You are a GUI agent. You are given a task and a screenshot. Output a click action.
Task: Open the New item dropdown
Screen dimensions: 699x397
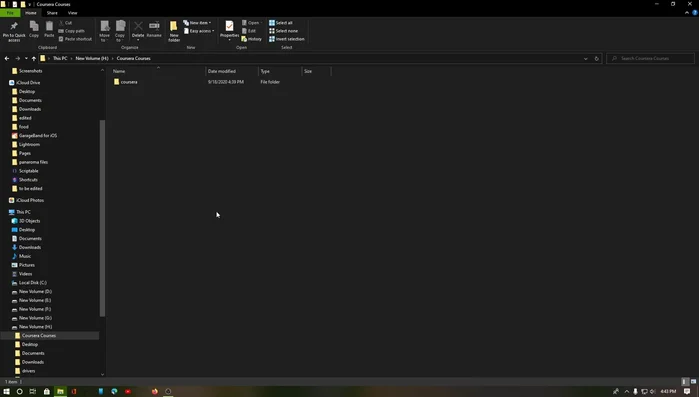pos(197,23)
